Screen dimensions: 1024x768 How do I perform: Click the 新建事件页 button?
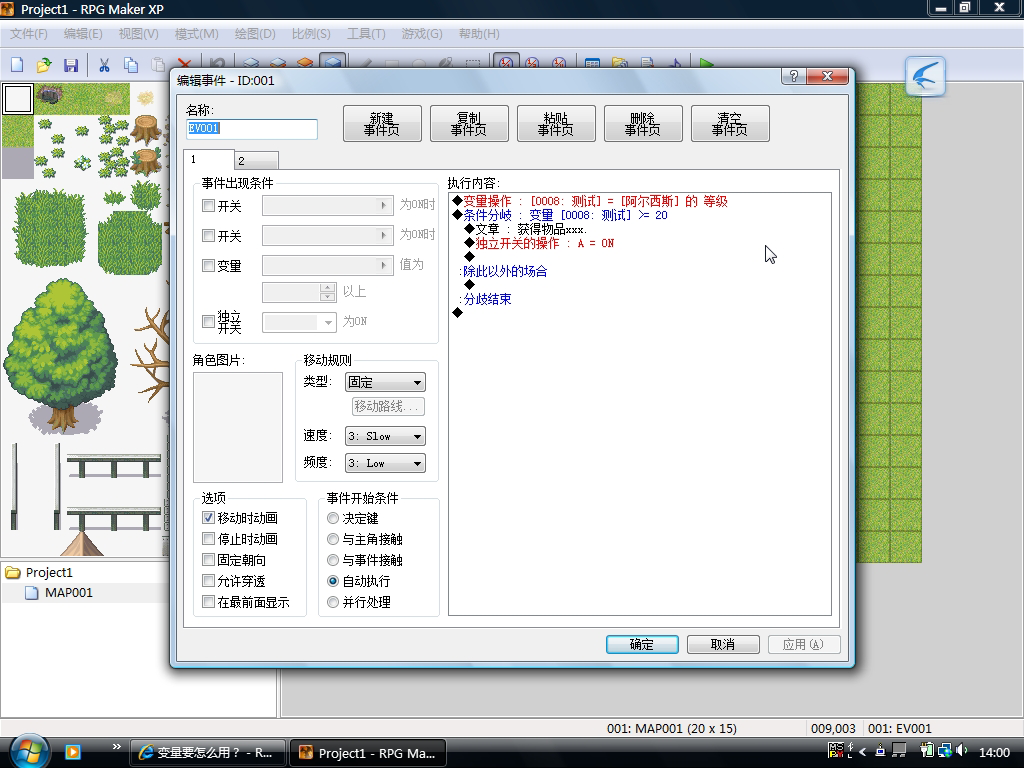[x=382, y=123]
